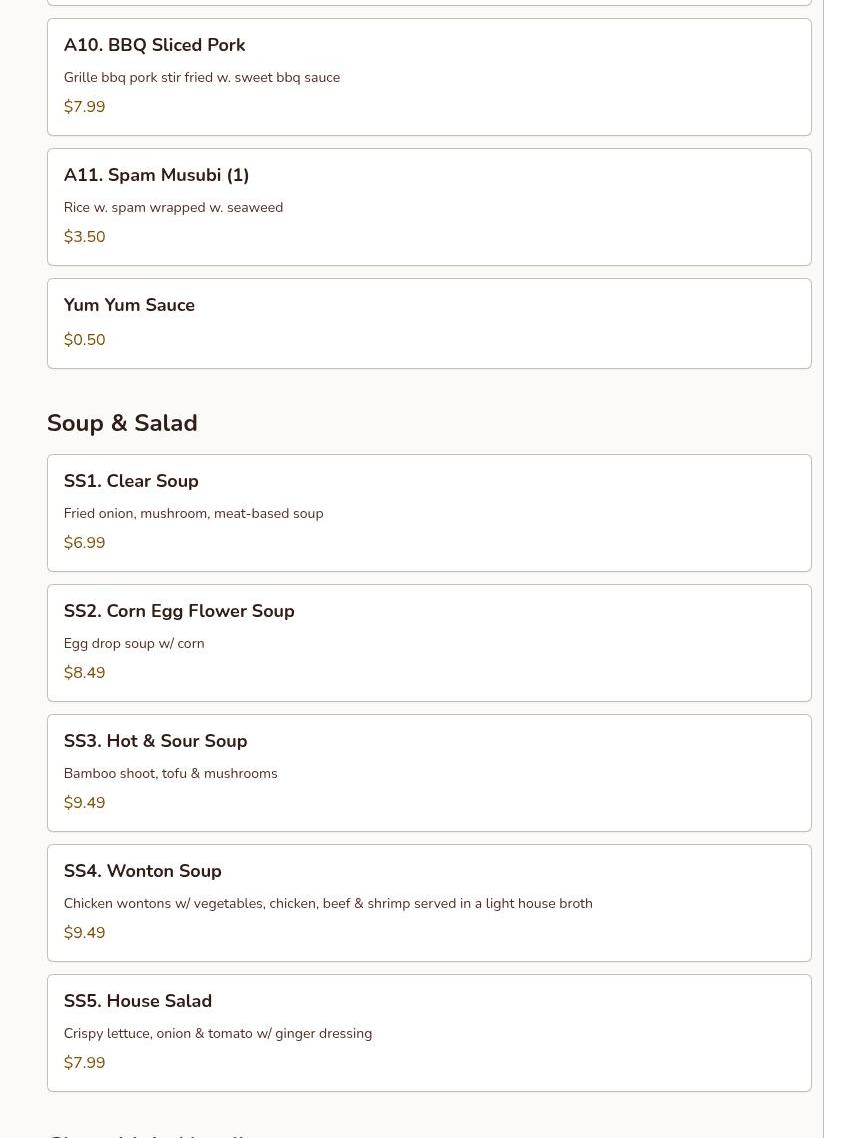
Task: Choose SS3. Hot & Sour Soup title
Action: click(x=155, y=741)
